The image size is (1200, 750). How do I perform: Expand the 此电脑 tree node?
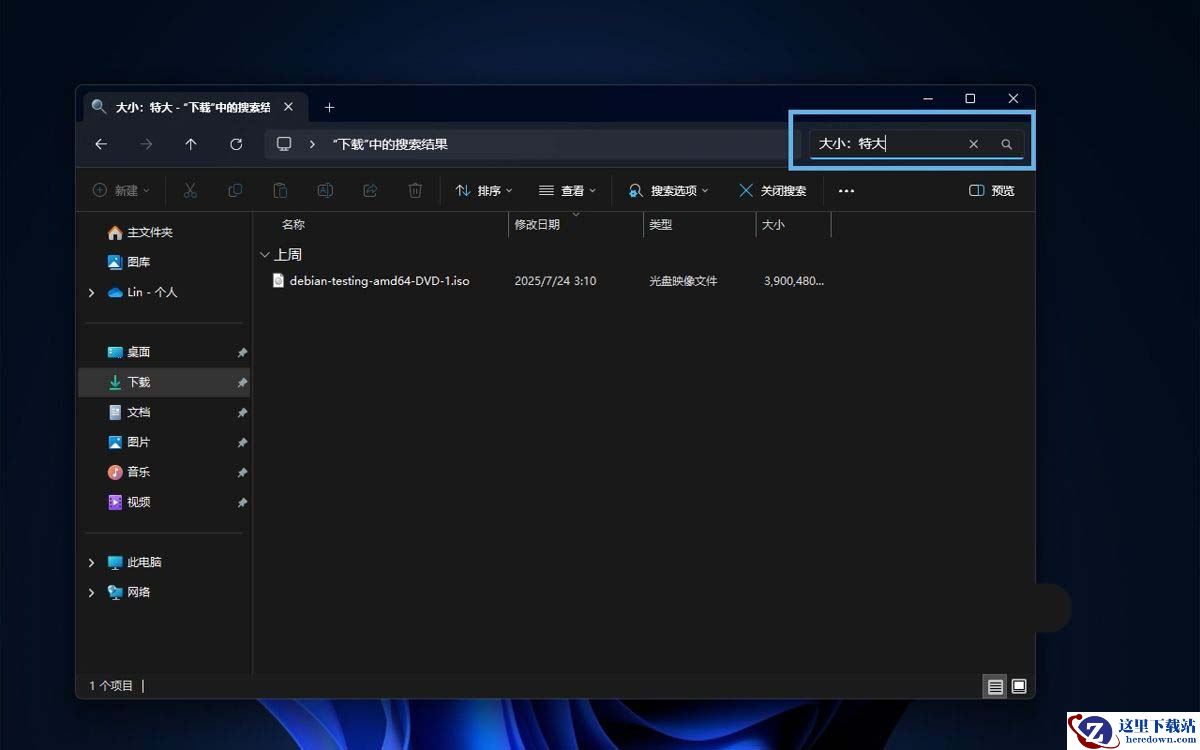[x=91, y=562]
